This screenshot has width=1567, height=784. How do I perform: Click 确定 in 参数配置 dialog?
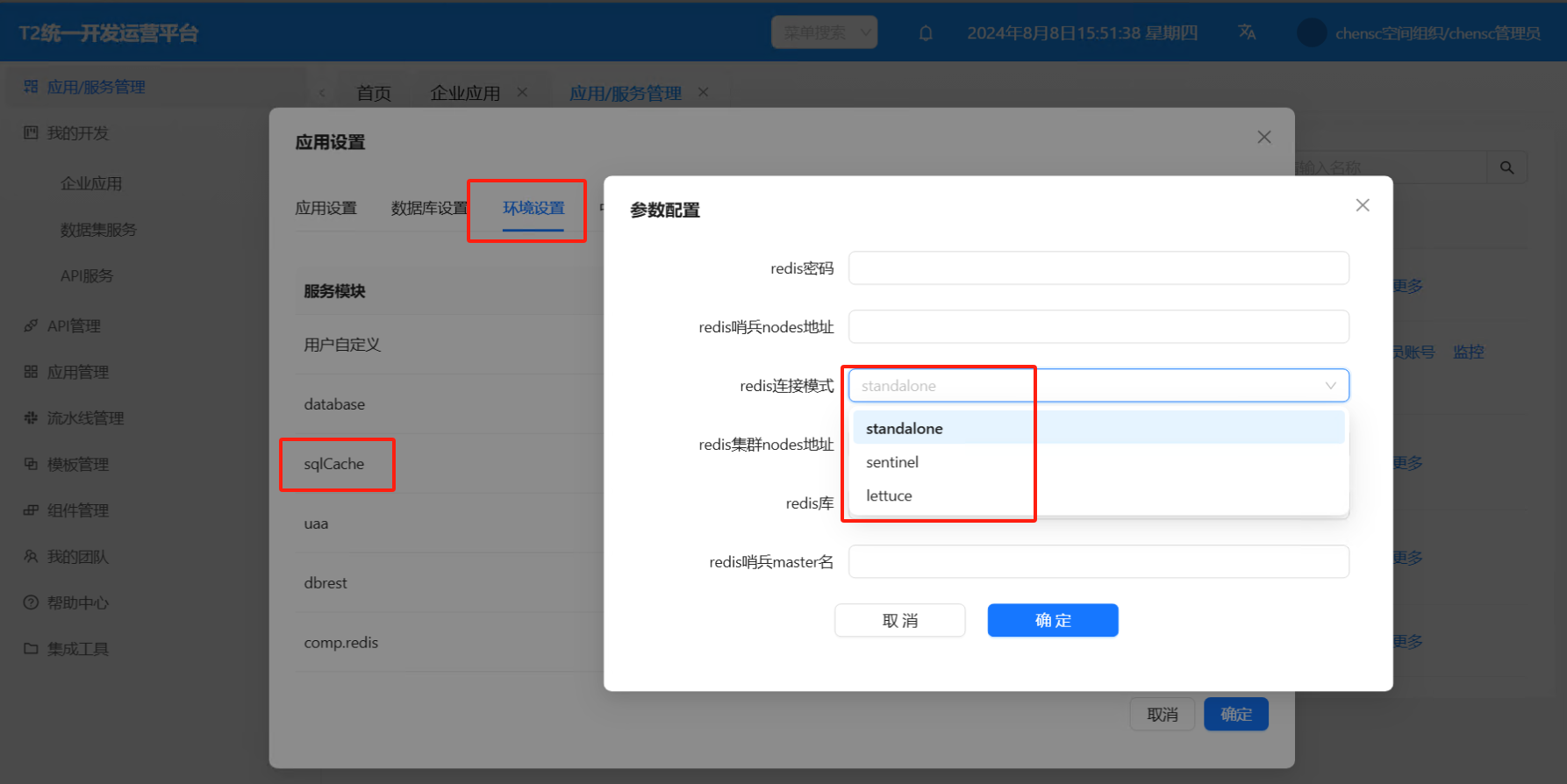click(1053, 621)
